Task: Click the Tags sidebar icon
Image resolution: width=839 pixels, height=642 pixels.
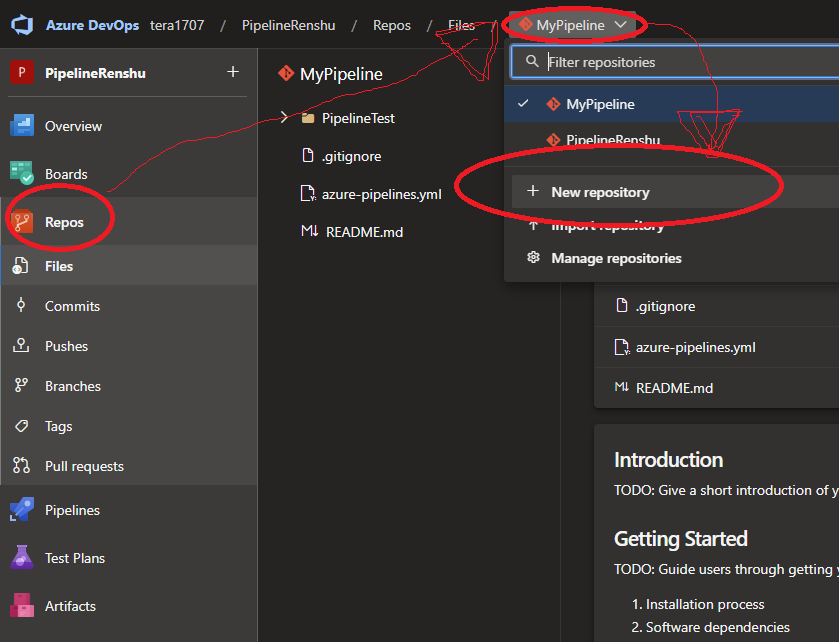Action: 21,426
